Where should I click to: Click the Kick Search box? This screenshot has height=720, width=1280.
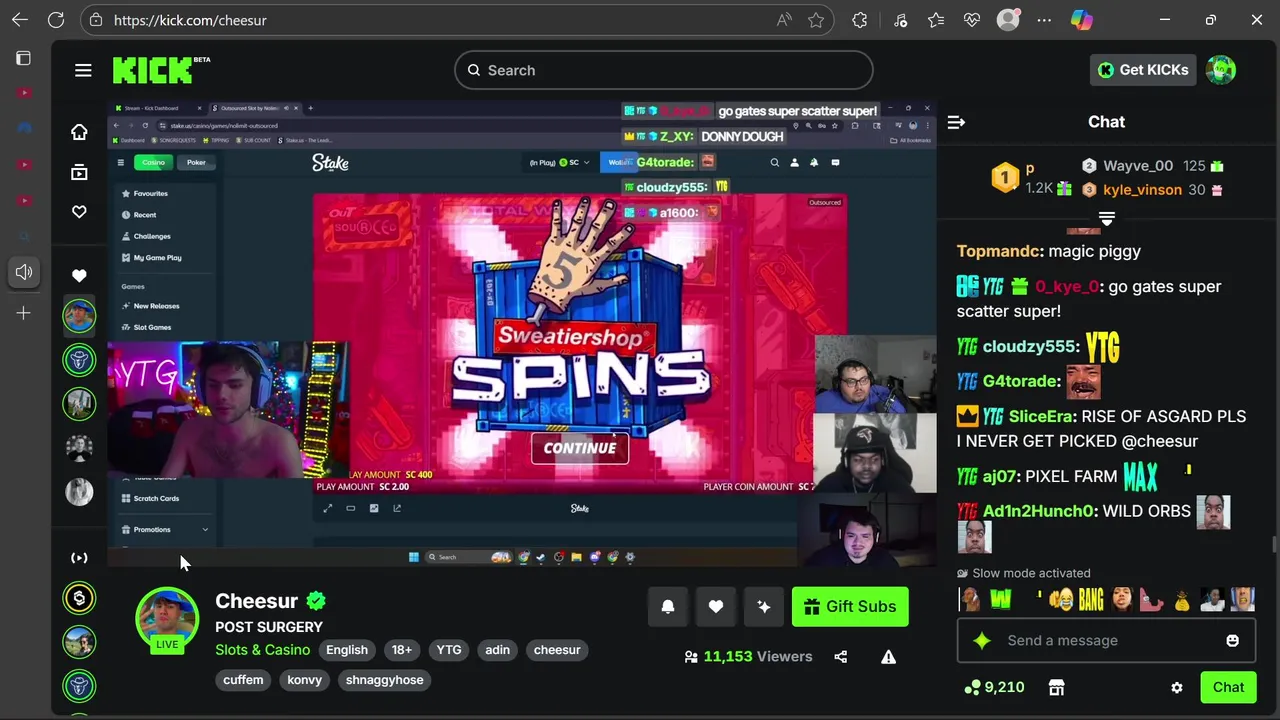pyautogui.click(x=664, y=70)
